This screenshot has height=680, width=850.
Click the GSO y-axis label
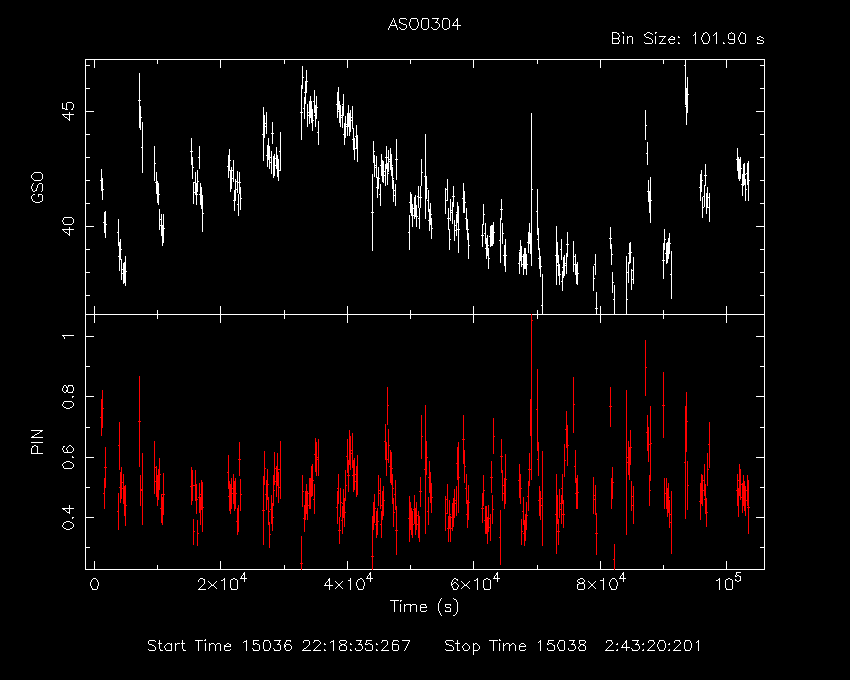click(x=37, y=187)
